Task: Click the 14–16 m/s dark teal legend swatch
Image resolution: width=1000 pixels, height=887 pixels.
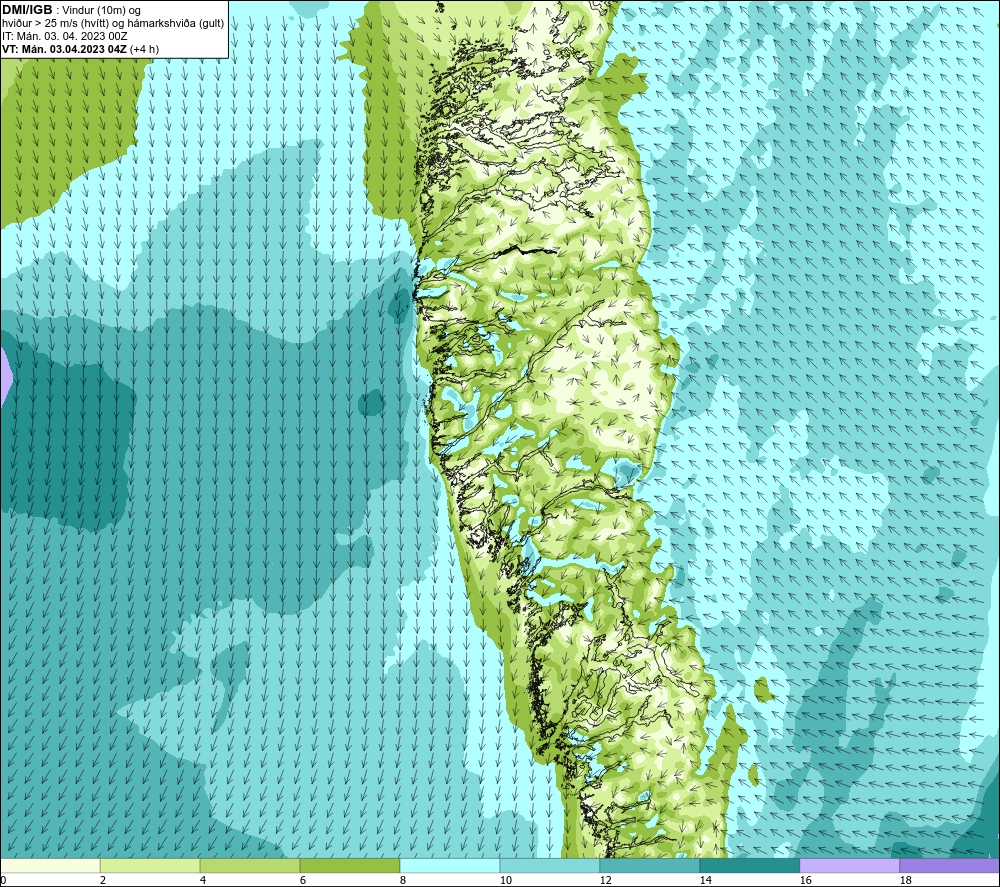Action: (x=749, y=865)
